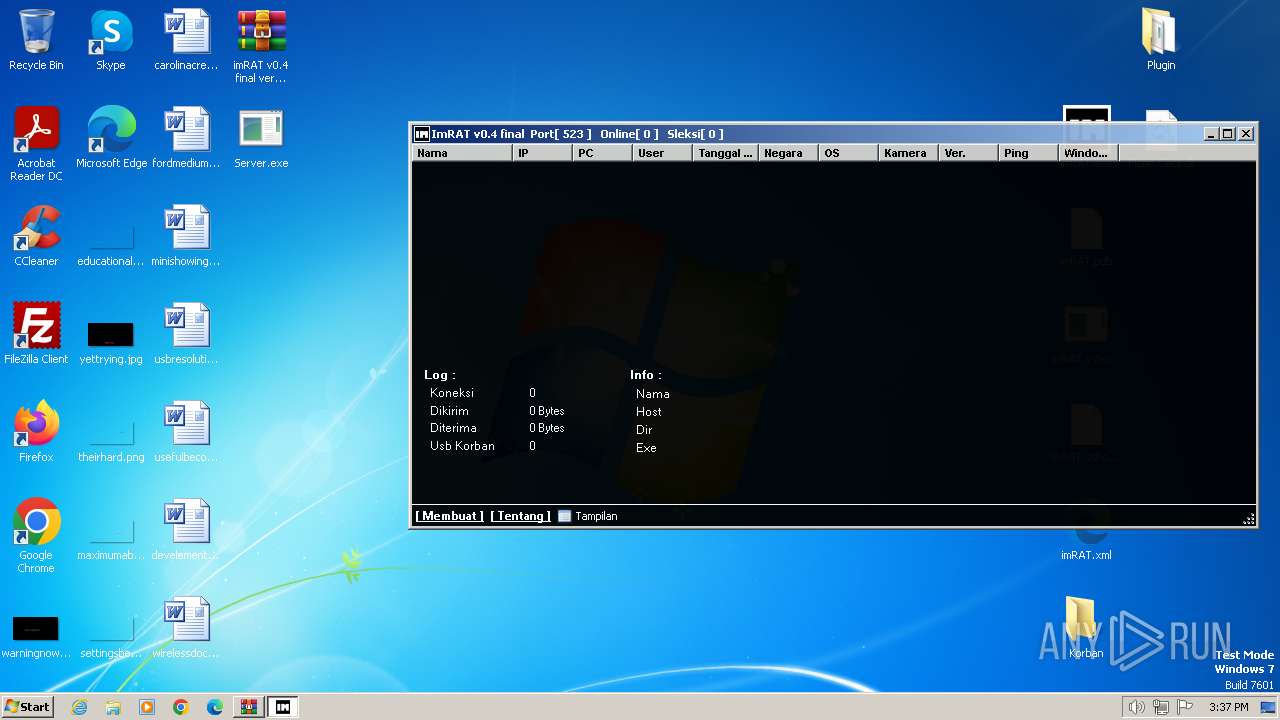The image size is (1280, 720).
Task: Minimize the imRAT window
Action: click(1211, 134)
